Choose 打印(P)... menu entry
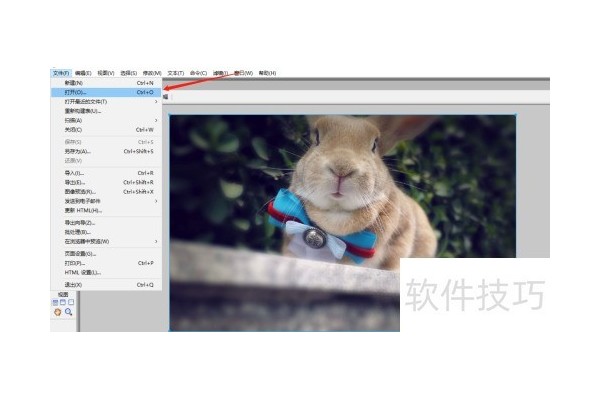Viewport: 600px width, 400px height. [x=106, y=263]
